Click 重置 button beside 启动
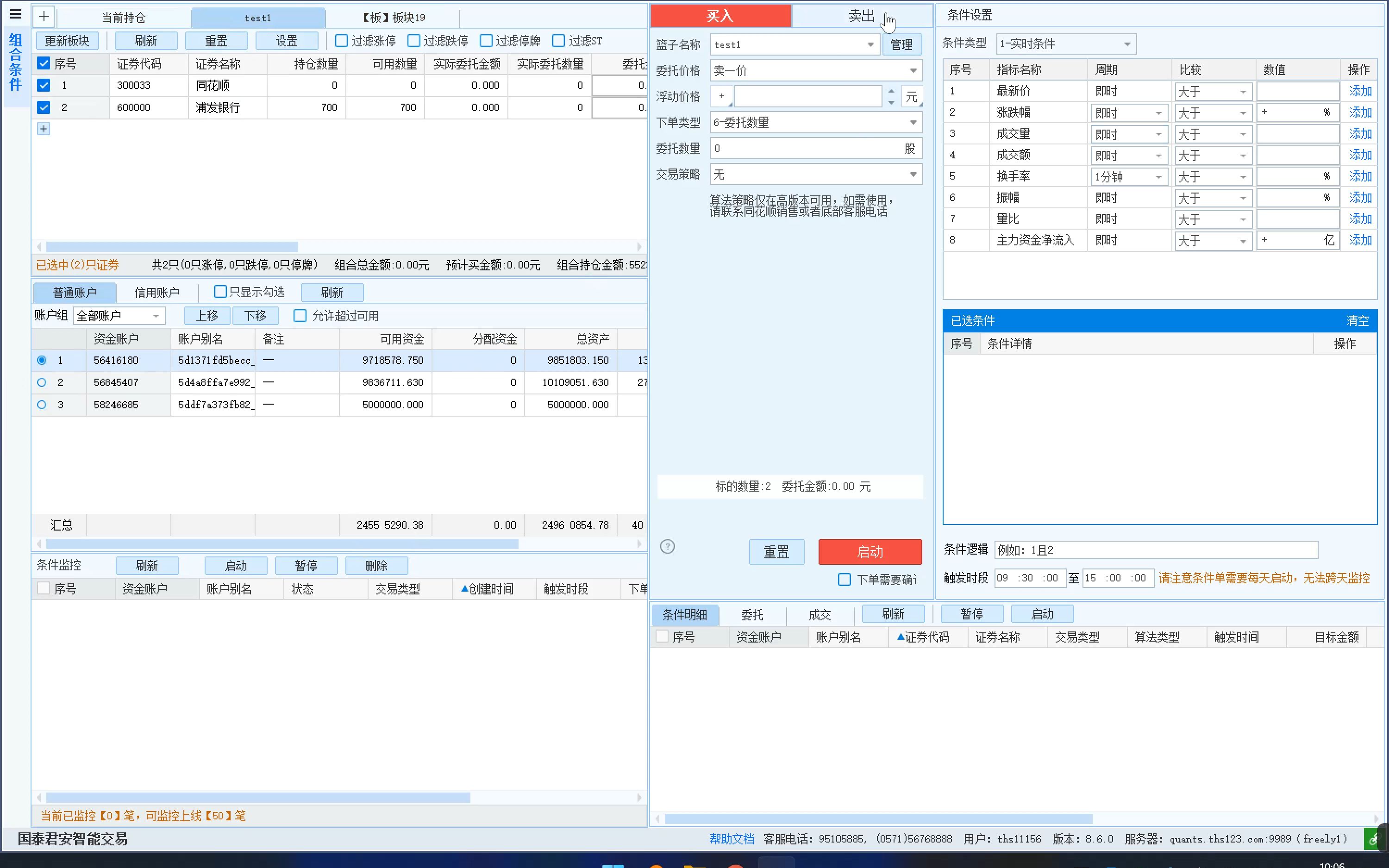The image size is (1389, 868). point(776,552)
